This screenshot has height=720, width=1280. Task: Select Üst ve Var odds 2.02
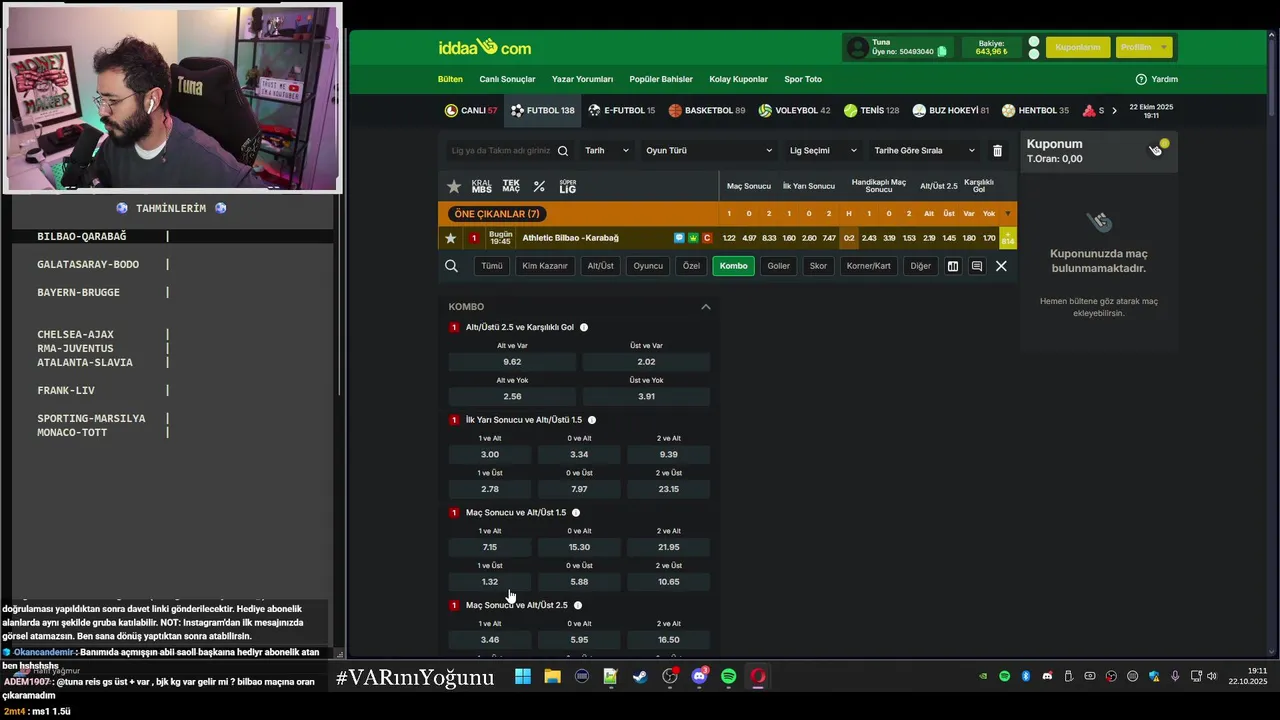coord(646,362)
